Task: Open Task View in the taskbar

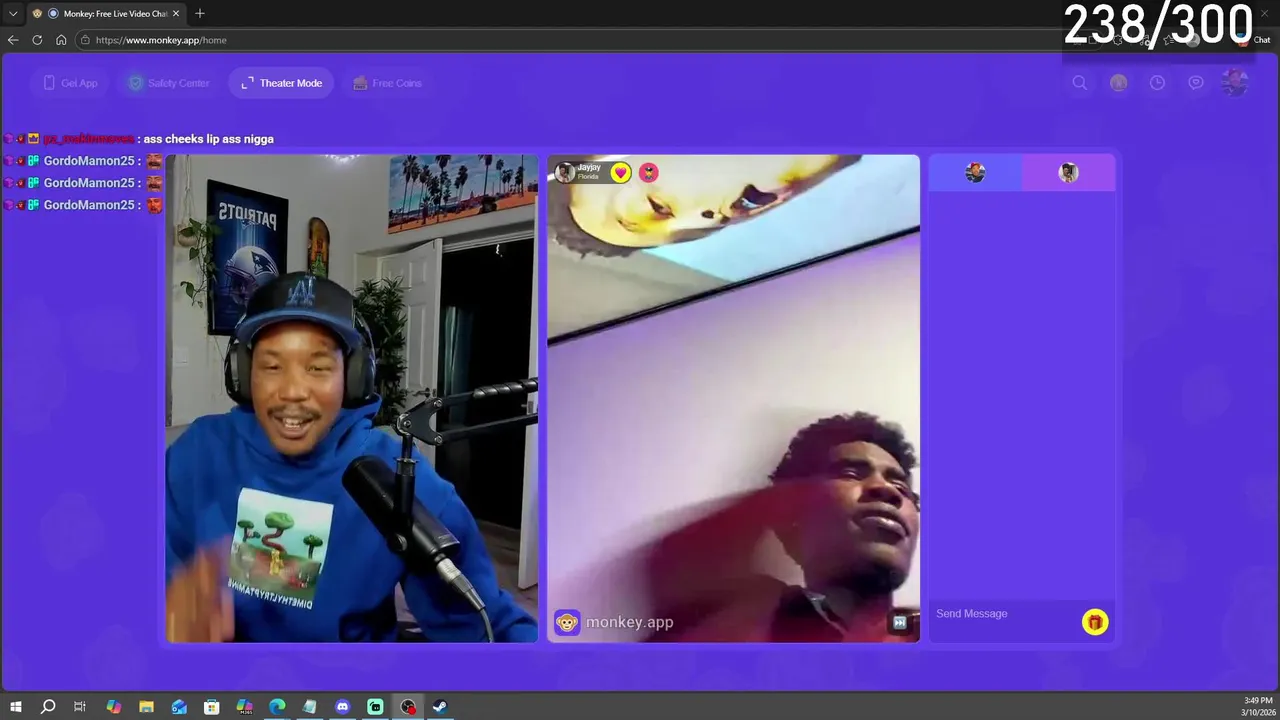Action: click(80, 707)
